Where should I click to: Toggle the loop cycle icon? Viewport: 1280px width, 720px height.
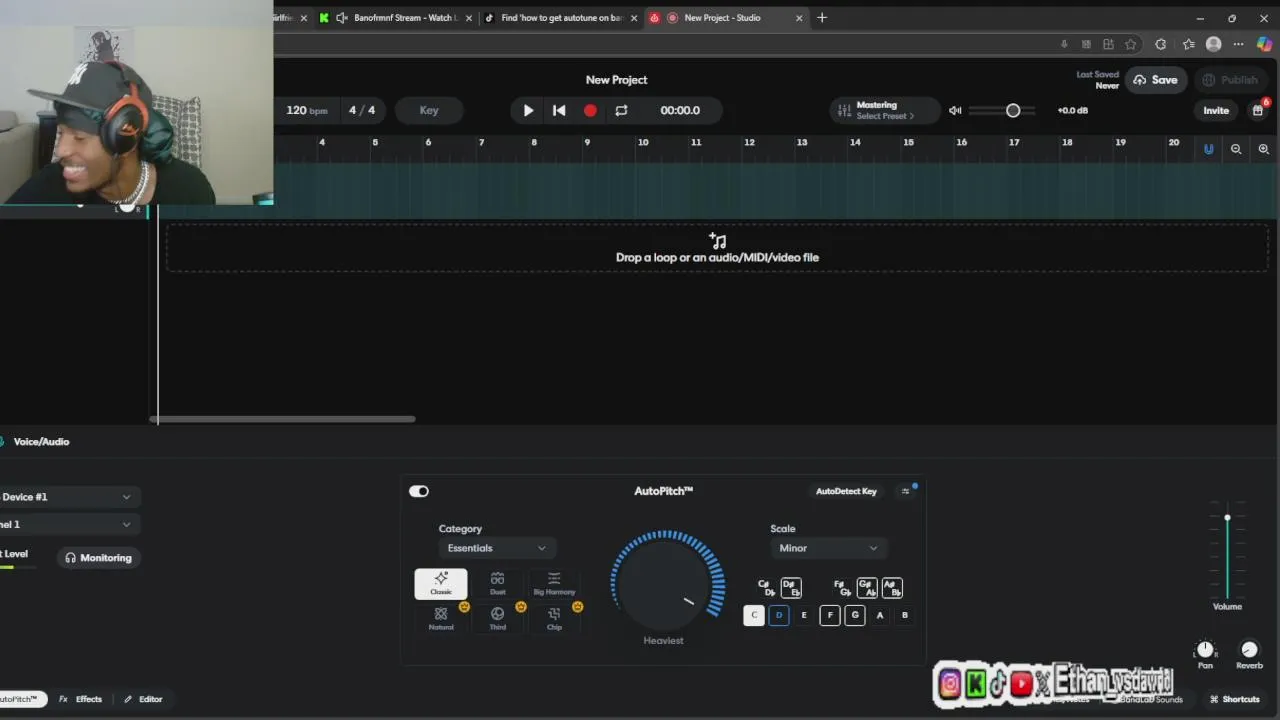point(621,110)
